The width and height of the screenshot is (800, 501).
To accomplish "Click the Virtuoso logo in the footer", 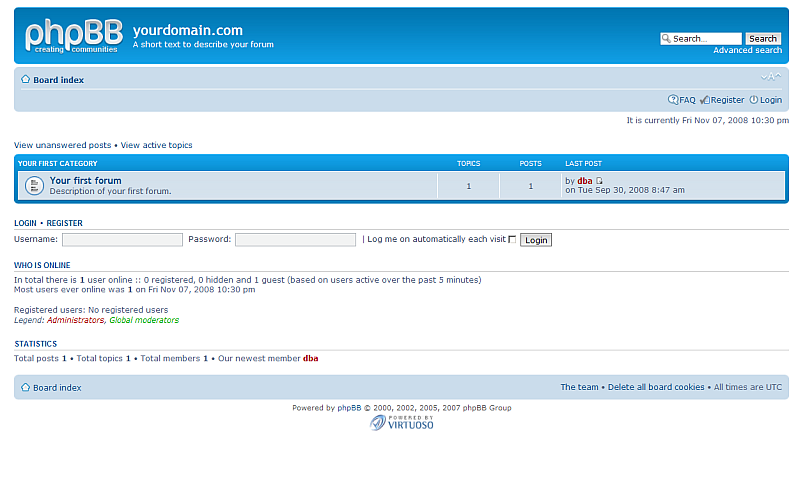I will [x=401, y=422].
